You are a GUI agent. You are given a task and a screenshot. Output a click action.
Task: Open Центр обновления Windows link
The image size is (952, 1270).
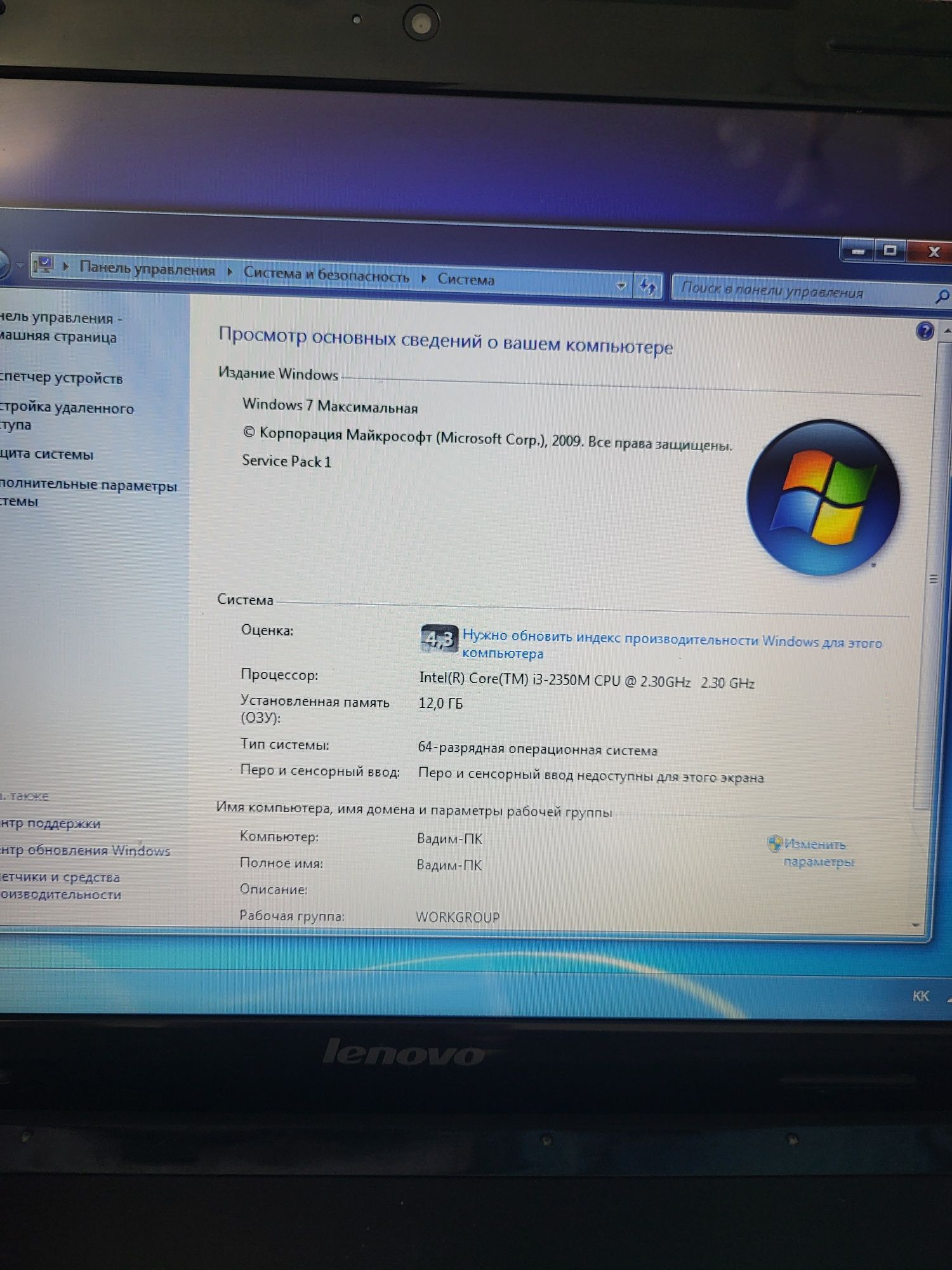pyautogui.click(x=85, y=850)
